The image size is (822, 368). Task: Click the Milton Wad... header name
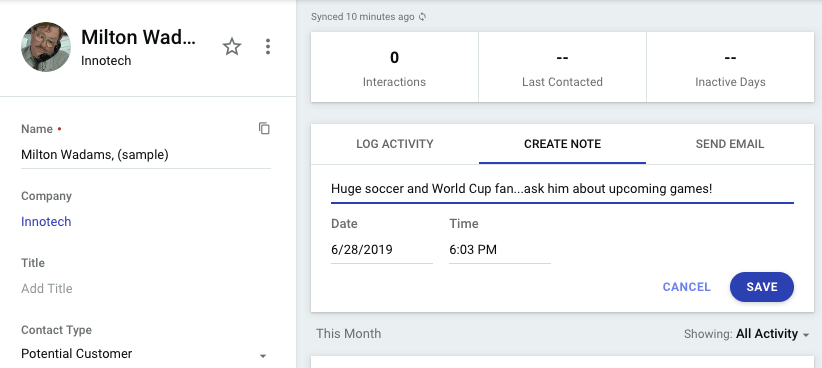[x=138, y=37]
